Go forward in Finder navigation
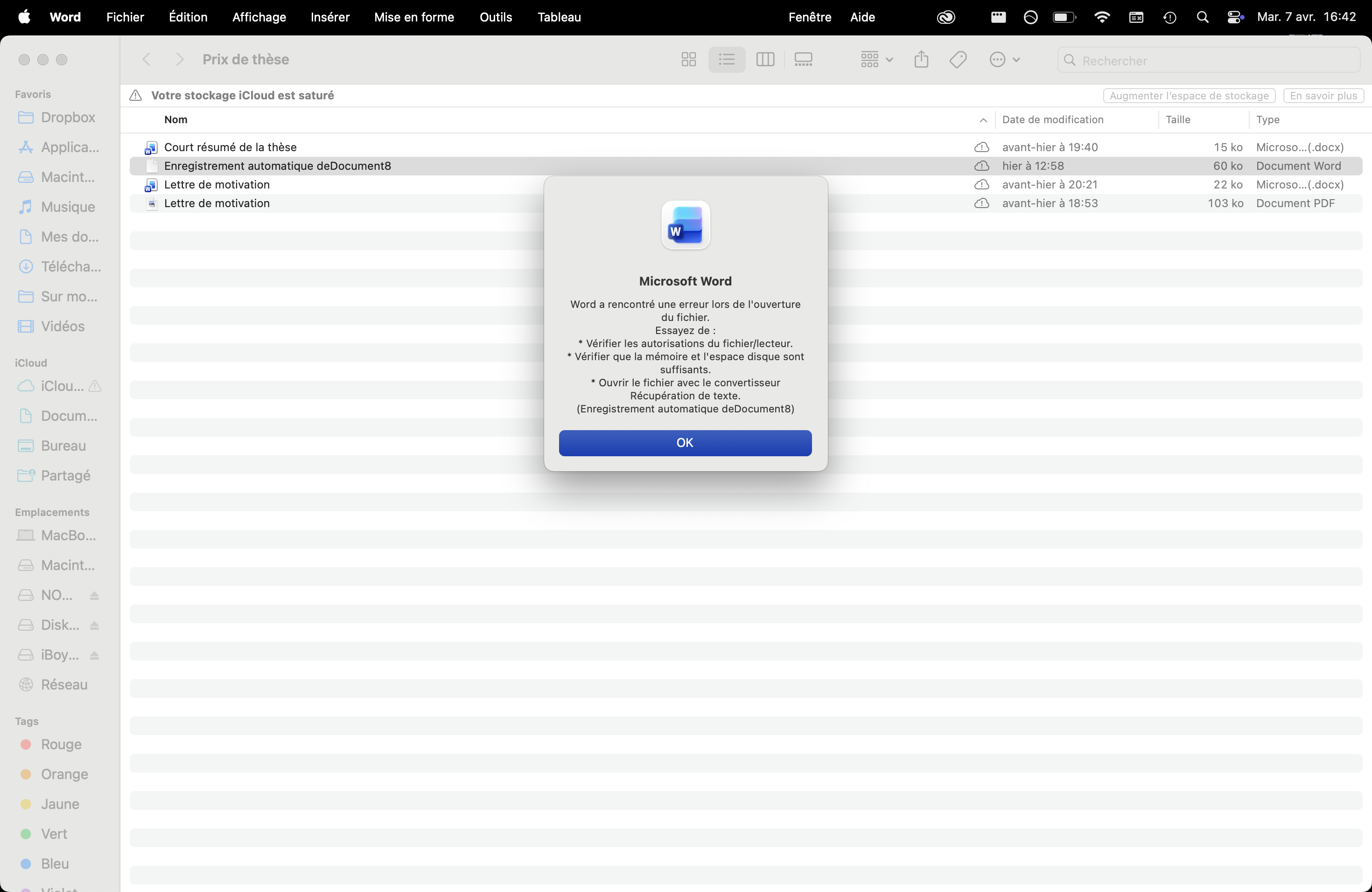1372x892 pixels. click(x=180, y=59)
